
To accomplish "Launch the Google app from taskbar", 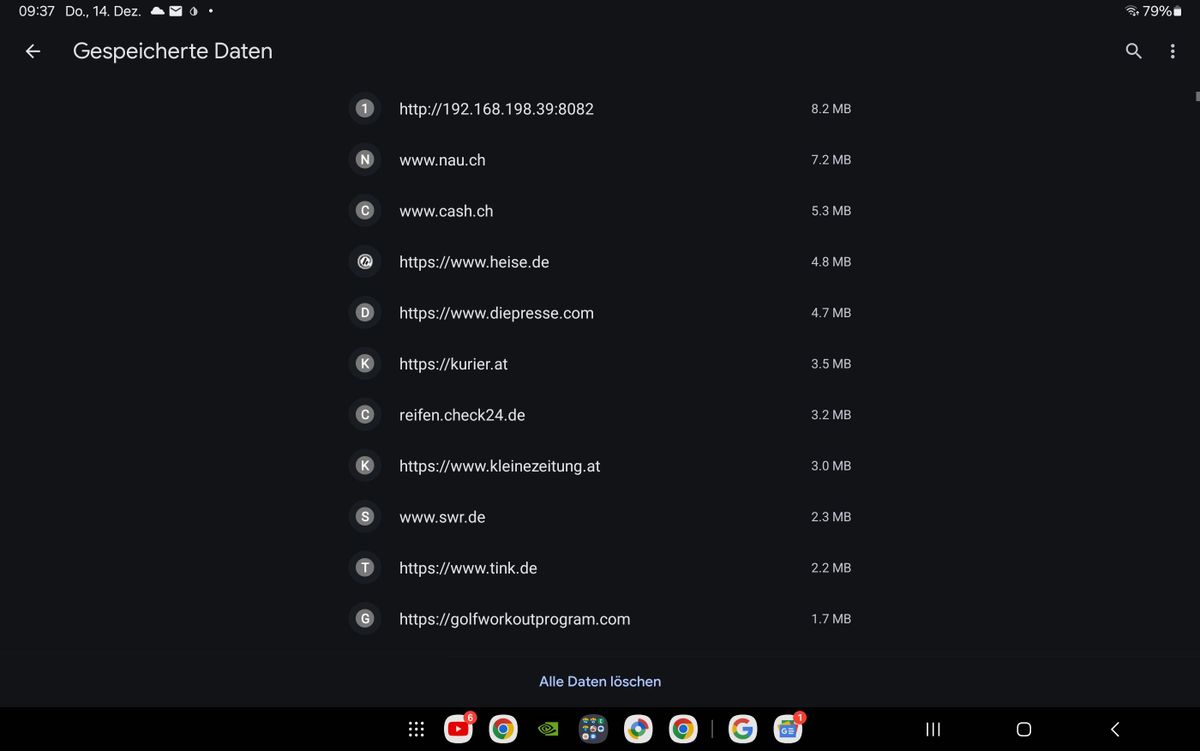I will (742, 729).
